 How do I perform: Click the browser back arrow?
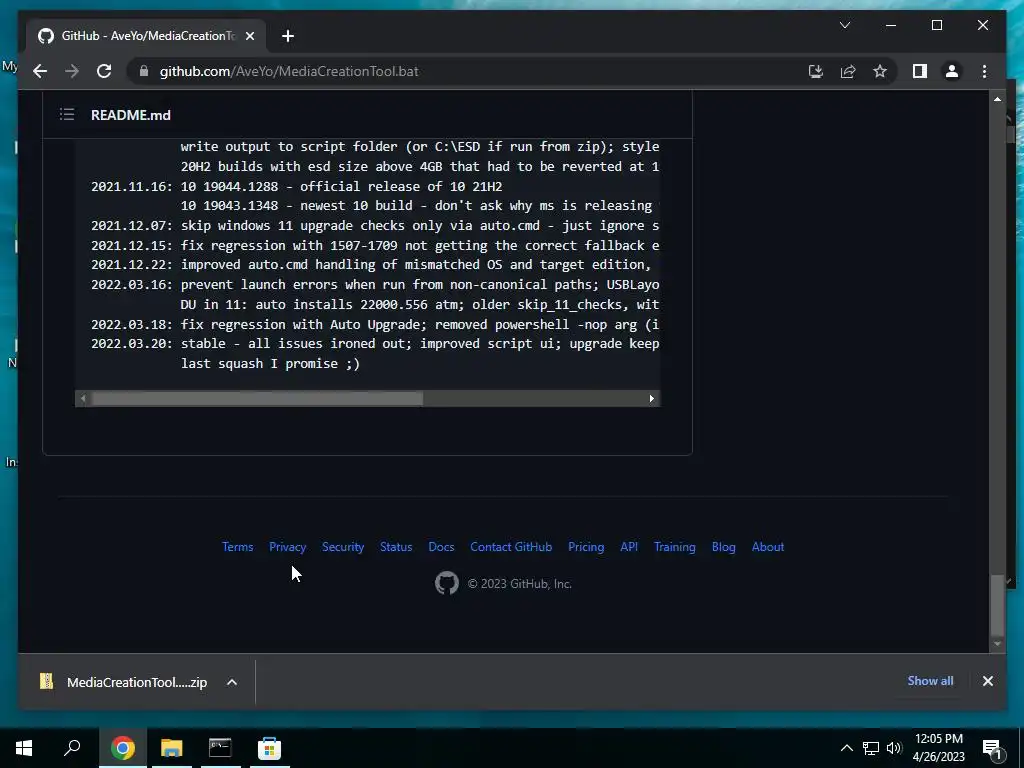[40, 71]
